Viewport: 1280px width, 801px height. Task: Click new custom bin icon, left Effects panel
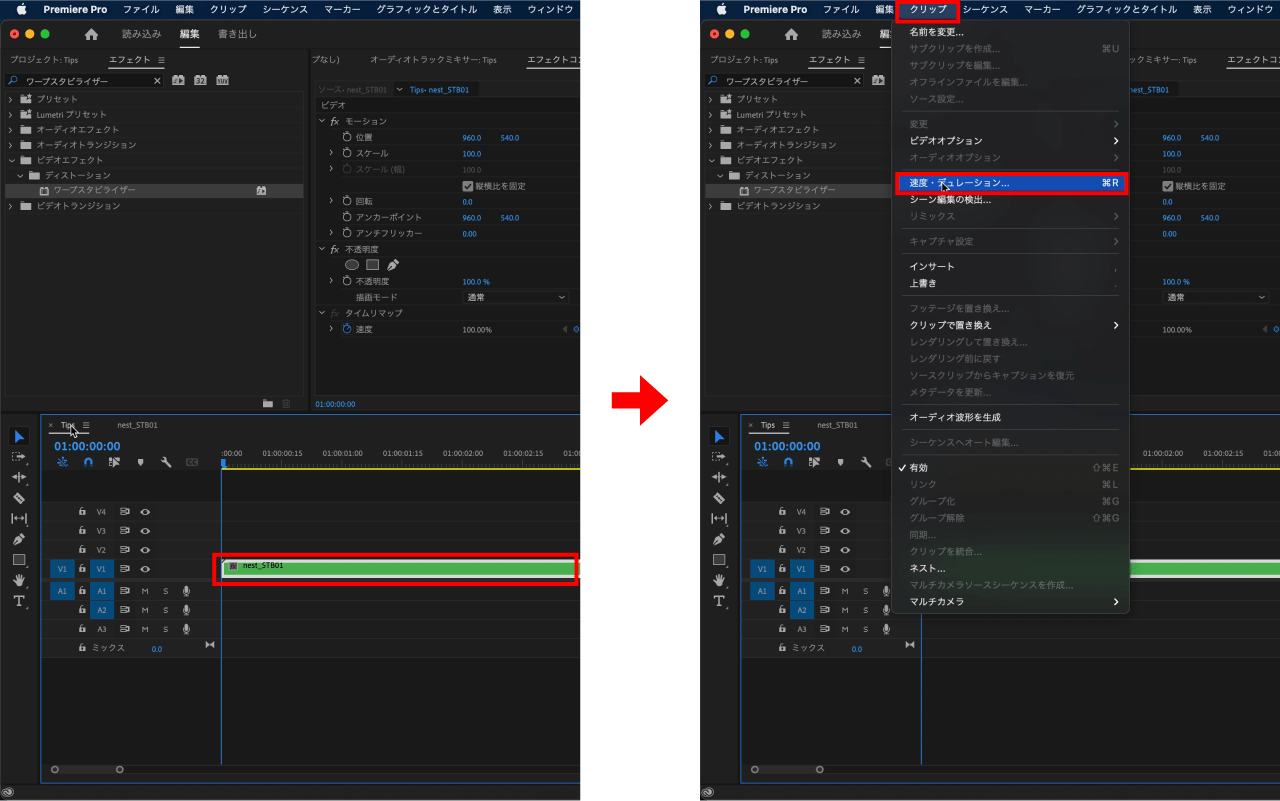click(268, 404)
